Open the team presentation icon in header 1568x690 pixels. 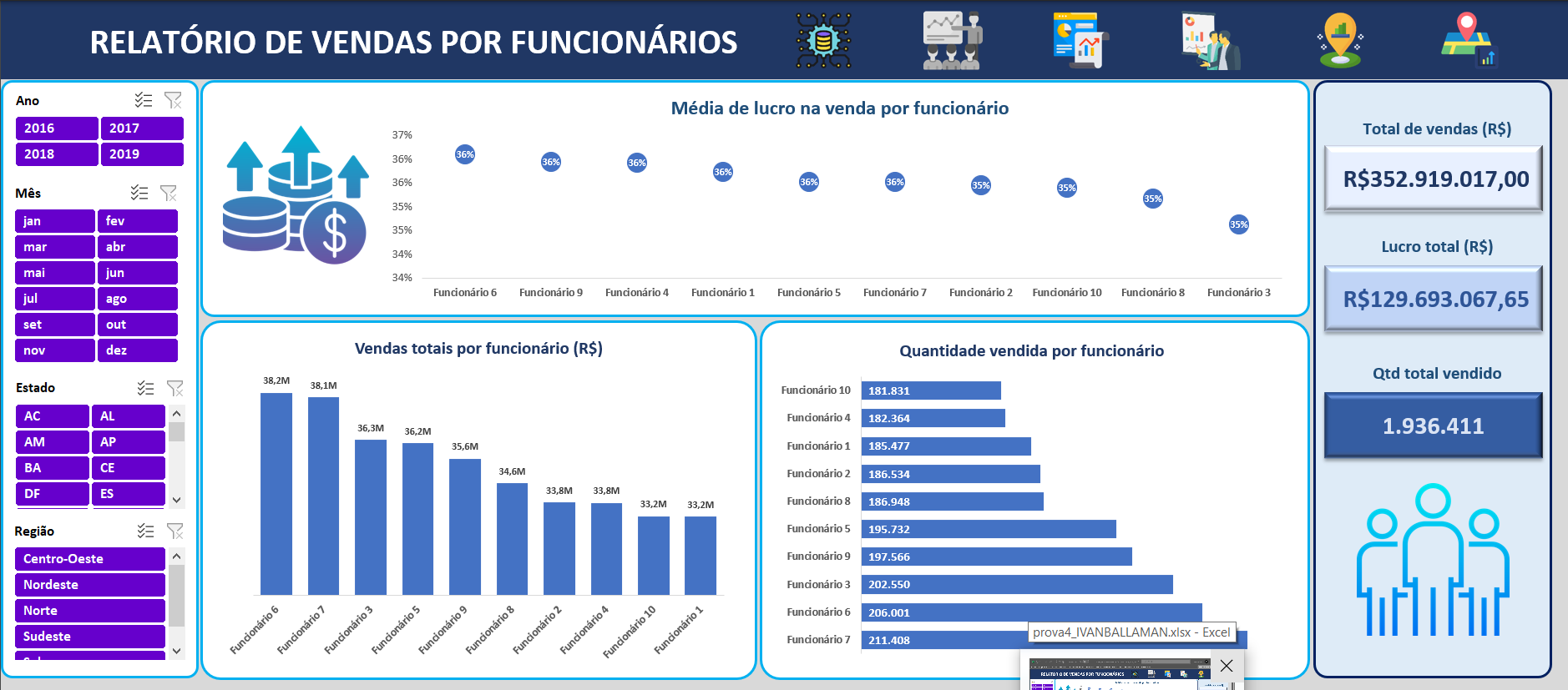(x=953, y=40)
